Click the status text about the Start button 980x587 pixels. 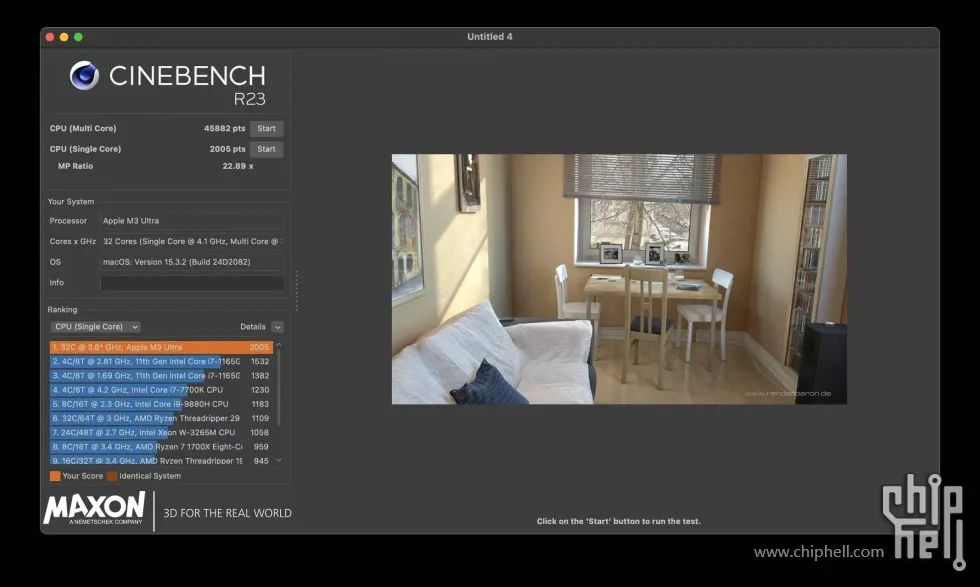[x=619, y=521]
